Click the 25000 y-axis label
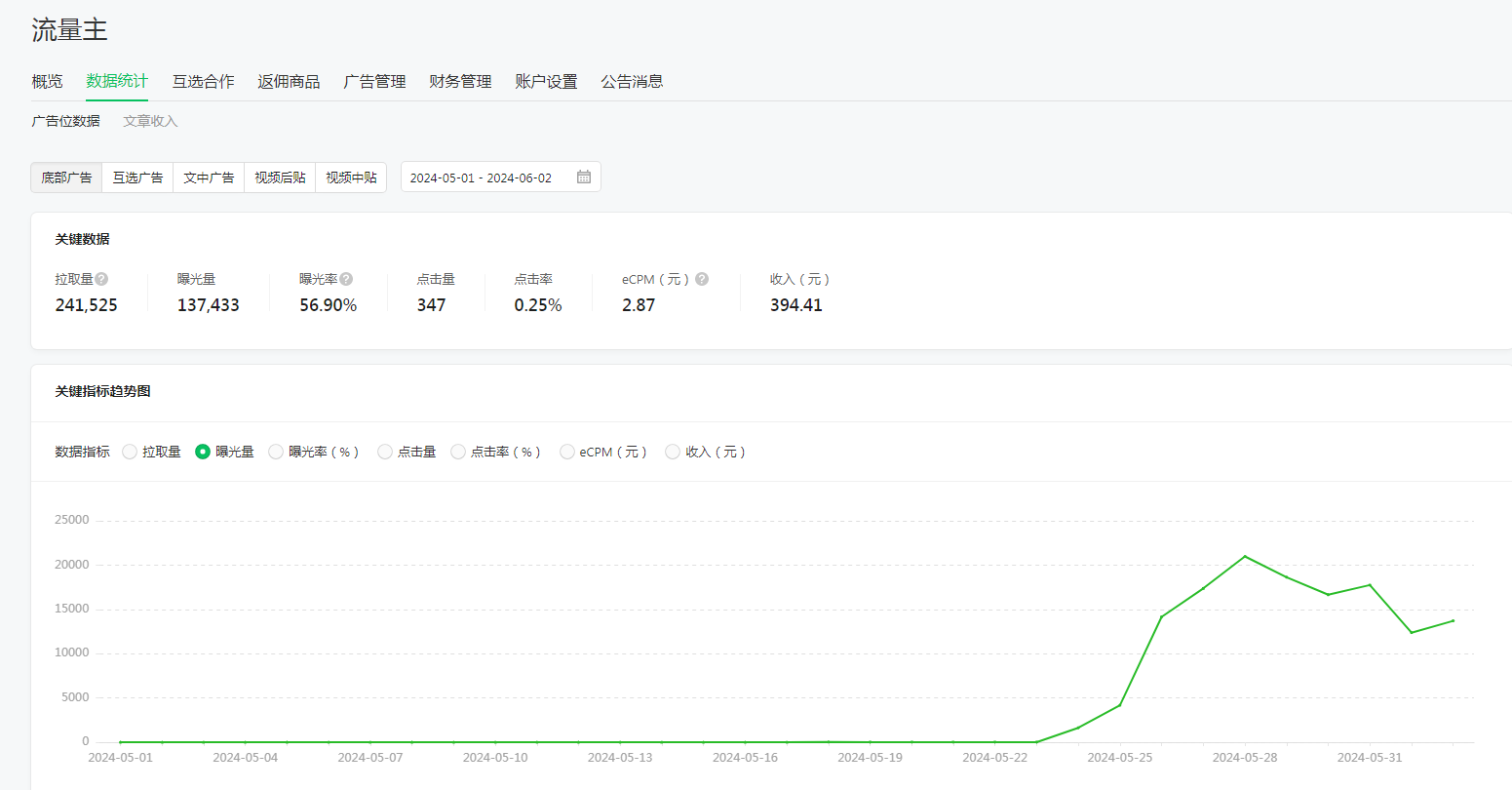The width and height of the screenshot is (1512, 790). (71, 520)
